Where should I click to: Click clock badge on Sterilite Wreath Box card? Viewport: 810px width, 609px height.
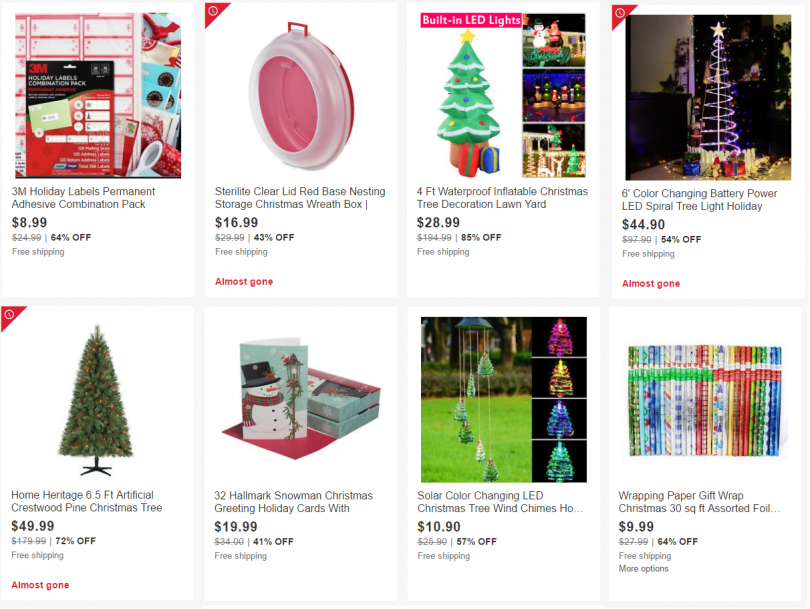[x=213, y=11]
